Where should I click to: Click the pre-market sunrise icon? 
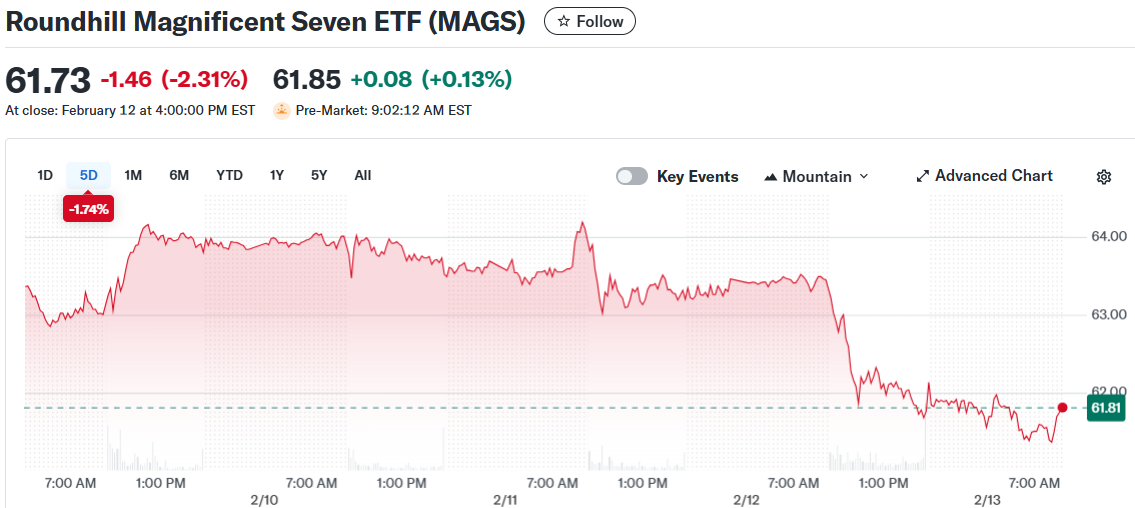[282, 110]
